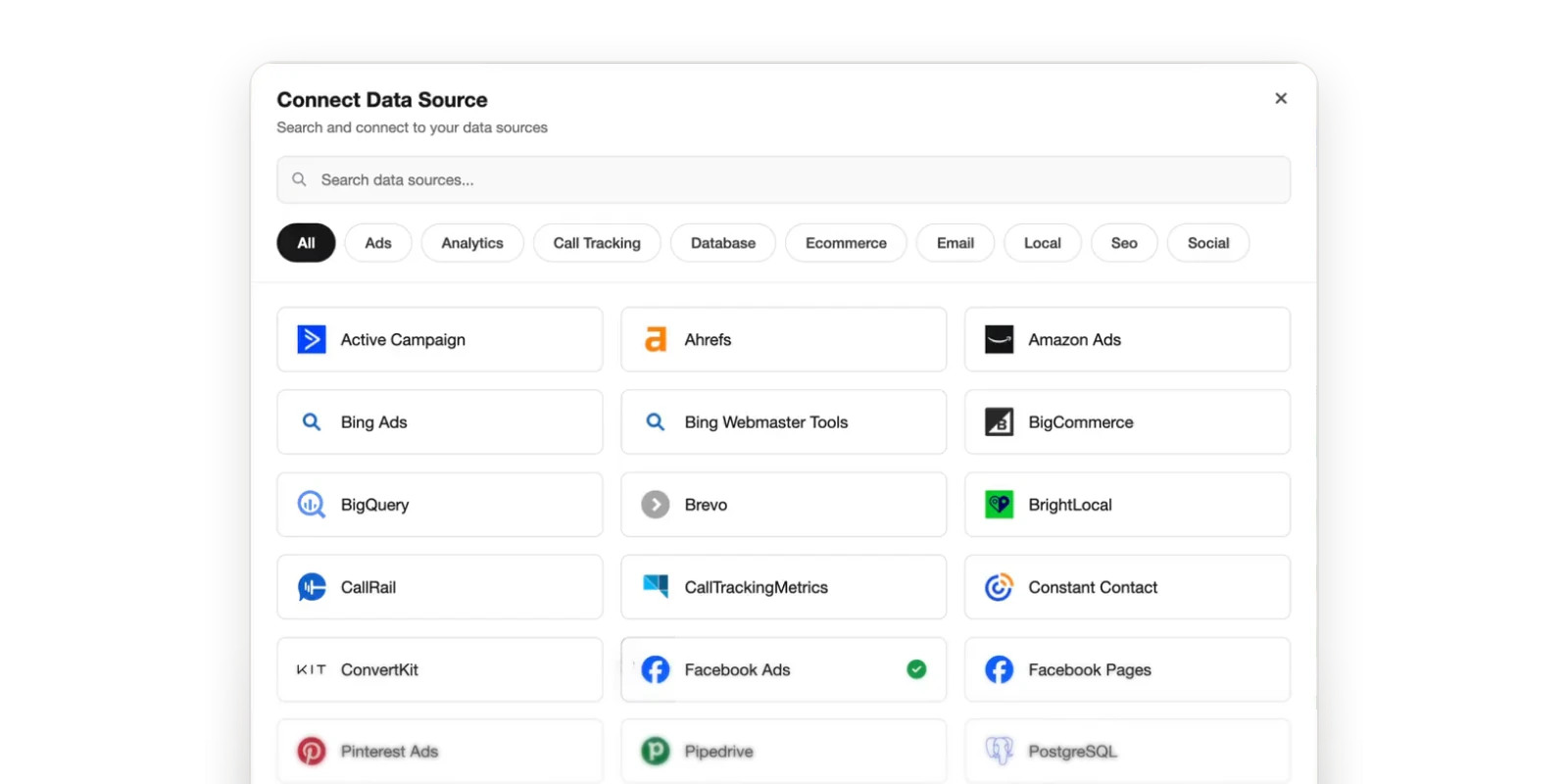Click the Facebook Ads logo icon
Screen dimensions: 1568x784
pyautogui.click(x=656, y=669)
